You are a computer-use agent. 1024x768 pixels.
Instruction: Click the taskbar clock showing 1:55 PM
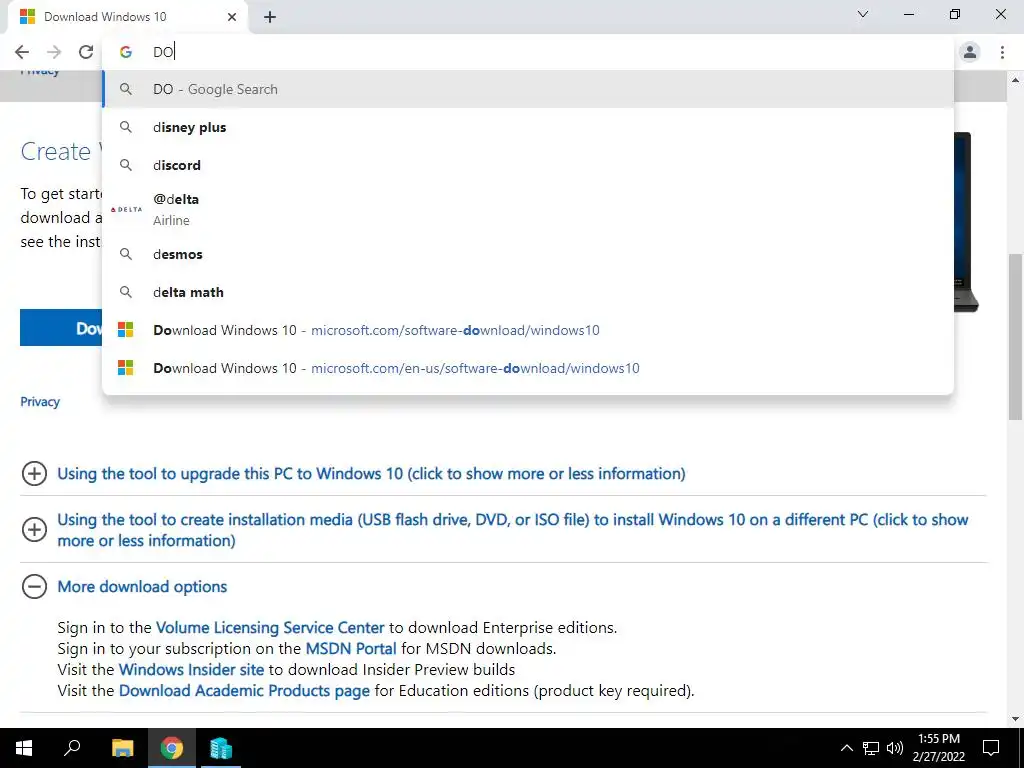click(938, 748)
